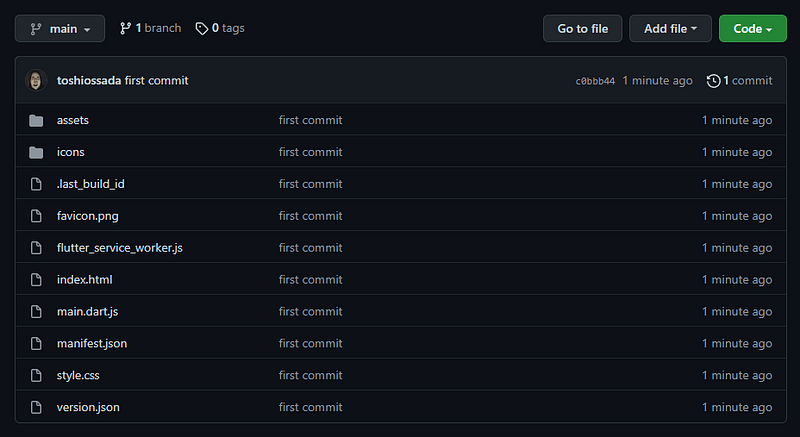Click the branch icon beside 1 branch
The image size is (800, 437).
pyautogui.click(x=125, y=29)
